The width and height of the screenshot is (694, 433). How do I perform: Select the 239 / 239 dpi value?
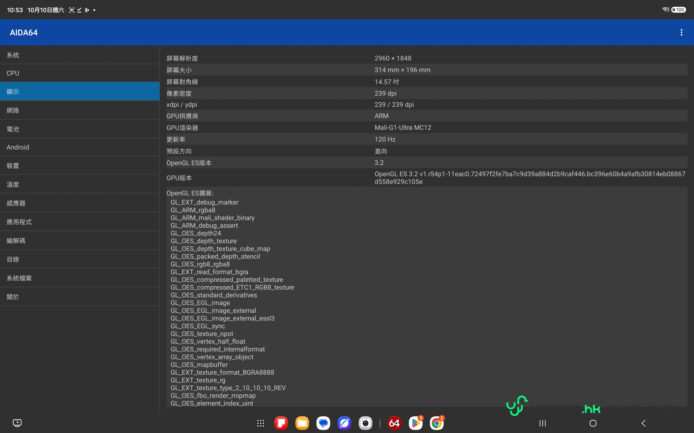point(394,105)
